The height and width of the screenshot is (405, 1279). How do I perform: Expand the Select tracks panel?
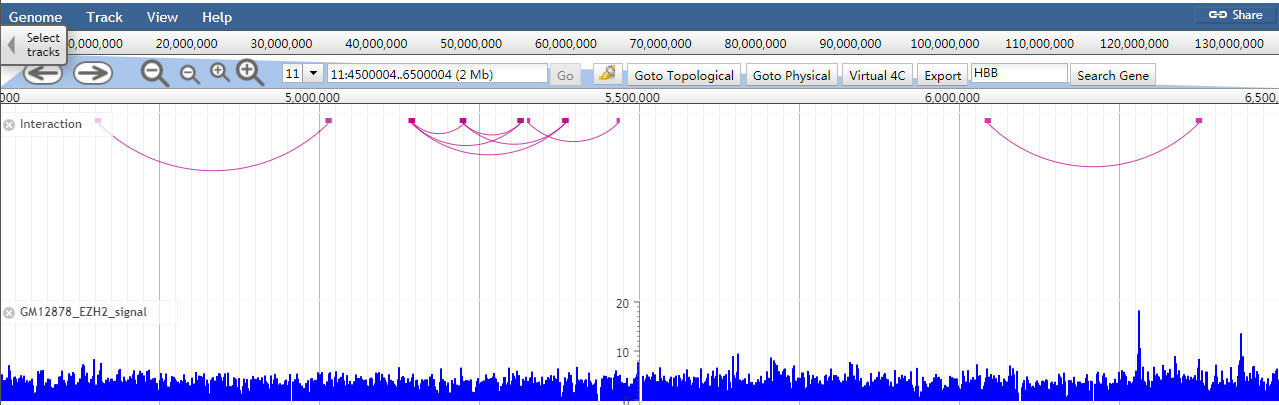32,44
